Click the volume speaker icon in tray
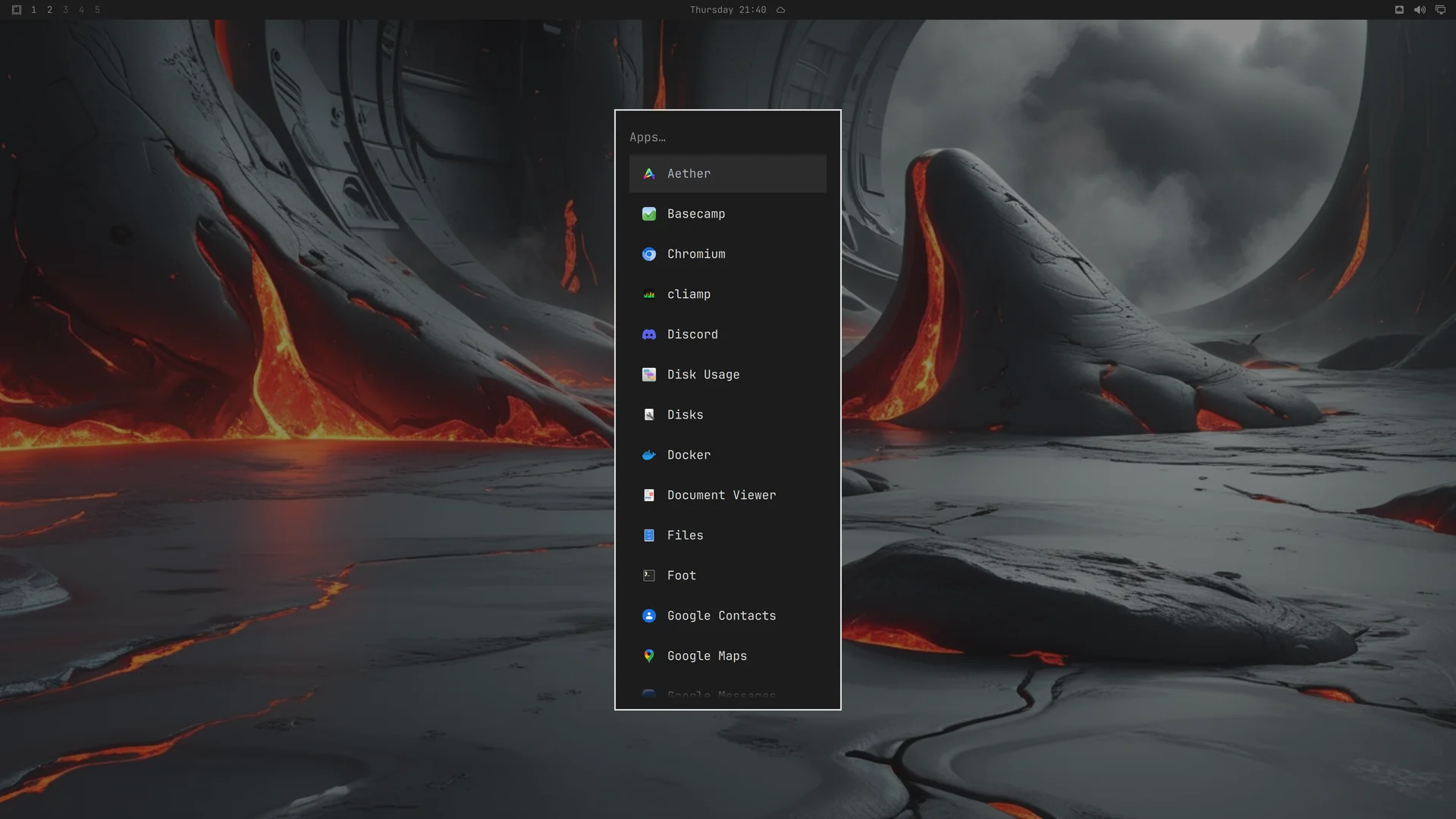 pos(1420,10)
